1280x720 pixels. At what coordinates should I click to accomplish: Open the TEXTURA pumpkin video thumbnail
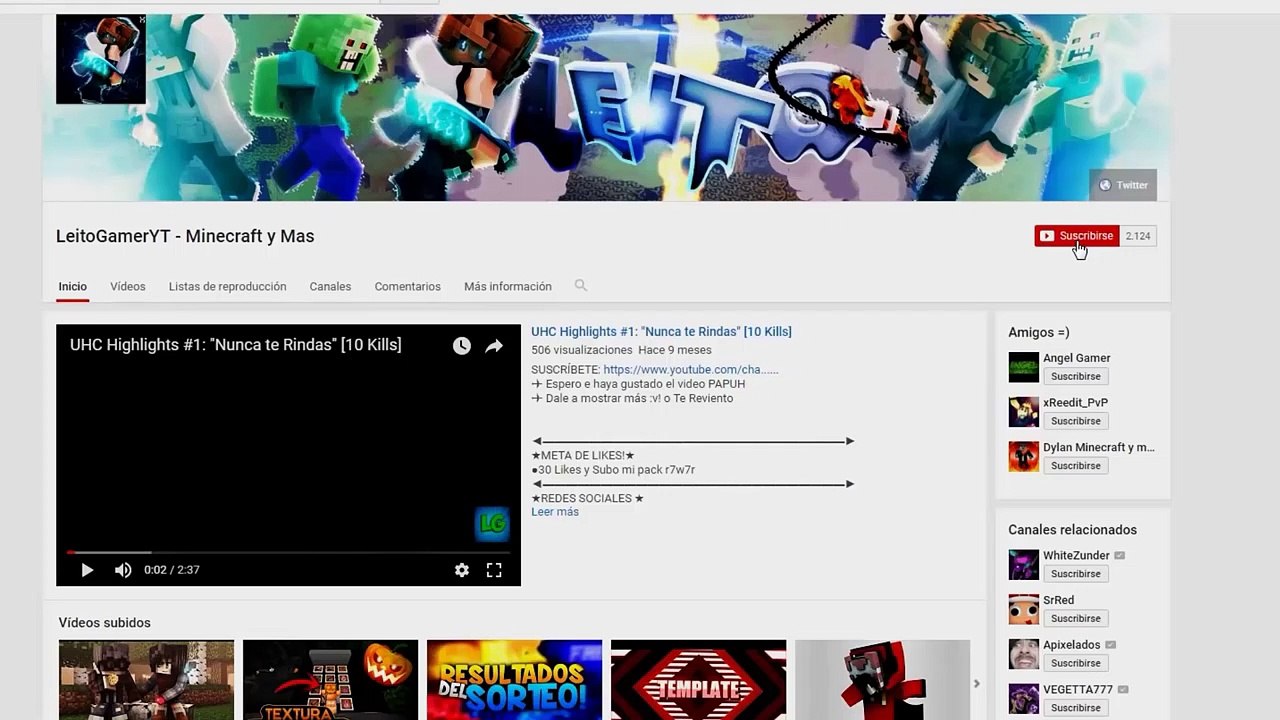tap(330, 680)
